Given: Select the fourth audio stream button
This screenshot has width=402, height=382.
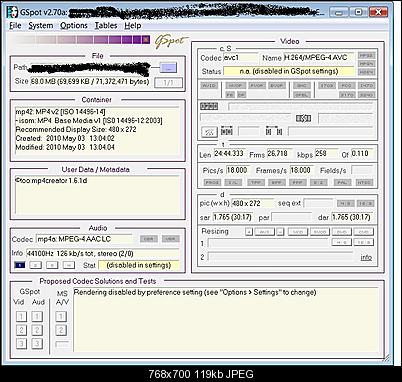Looking at the screenshot, I should [69, 265].
